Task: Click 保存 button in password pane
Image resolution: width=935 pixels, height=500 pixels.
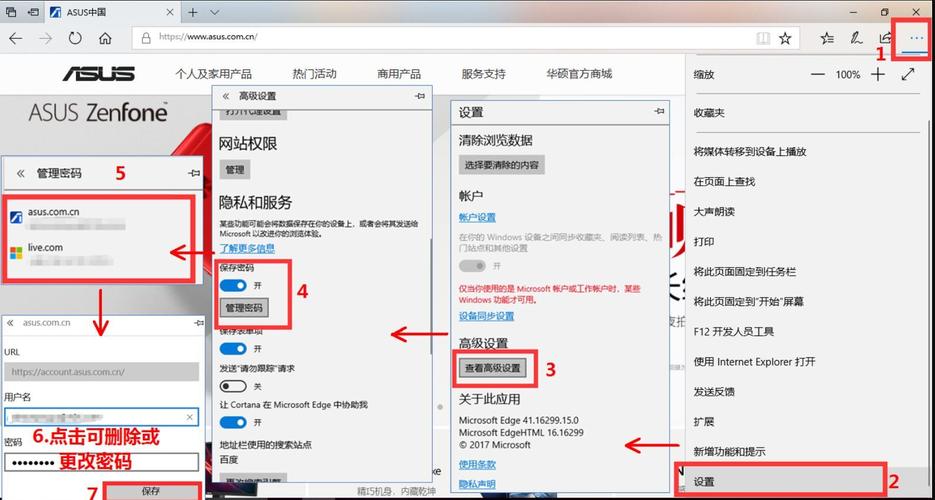Action: pos(151,492)
